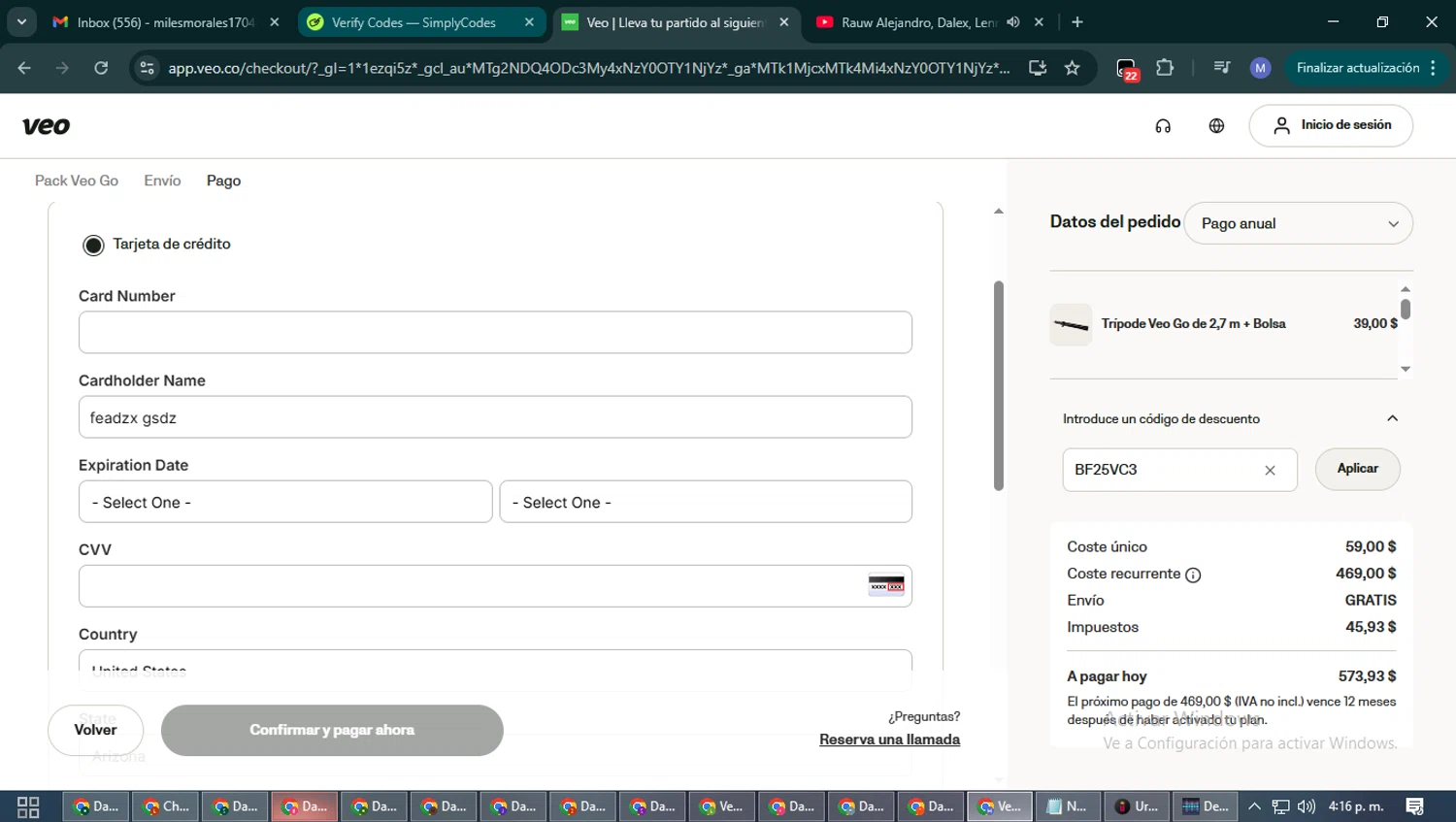
Task: Click Finalizar actualización button
Action: [1358, 68]
